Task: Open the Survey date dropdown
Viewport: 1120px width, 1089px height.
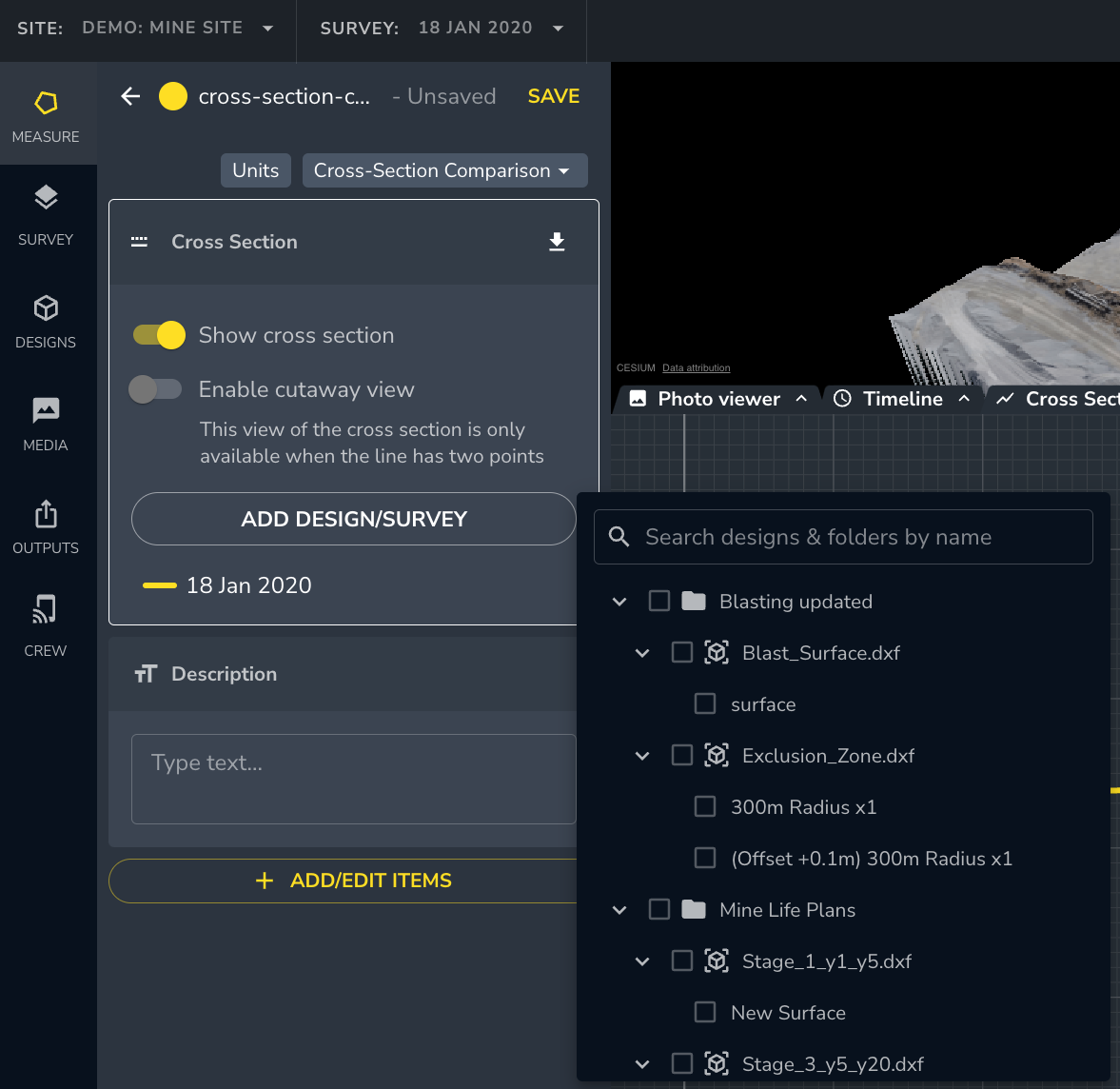Action: tap(490, 28)
